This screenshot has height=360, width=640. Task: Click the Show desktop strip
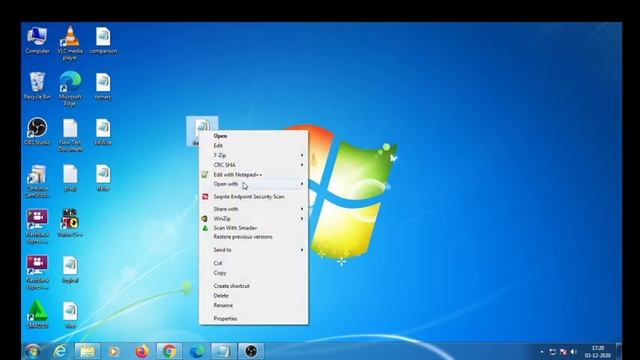tap(619, 351)
